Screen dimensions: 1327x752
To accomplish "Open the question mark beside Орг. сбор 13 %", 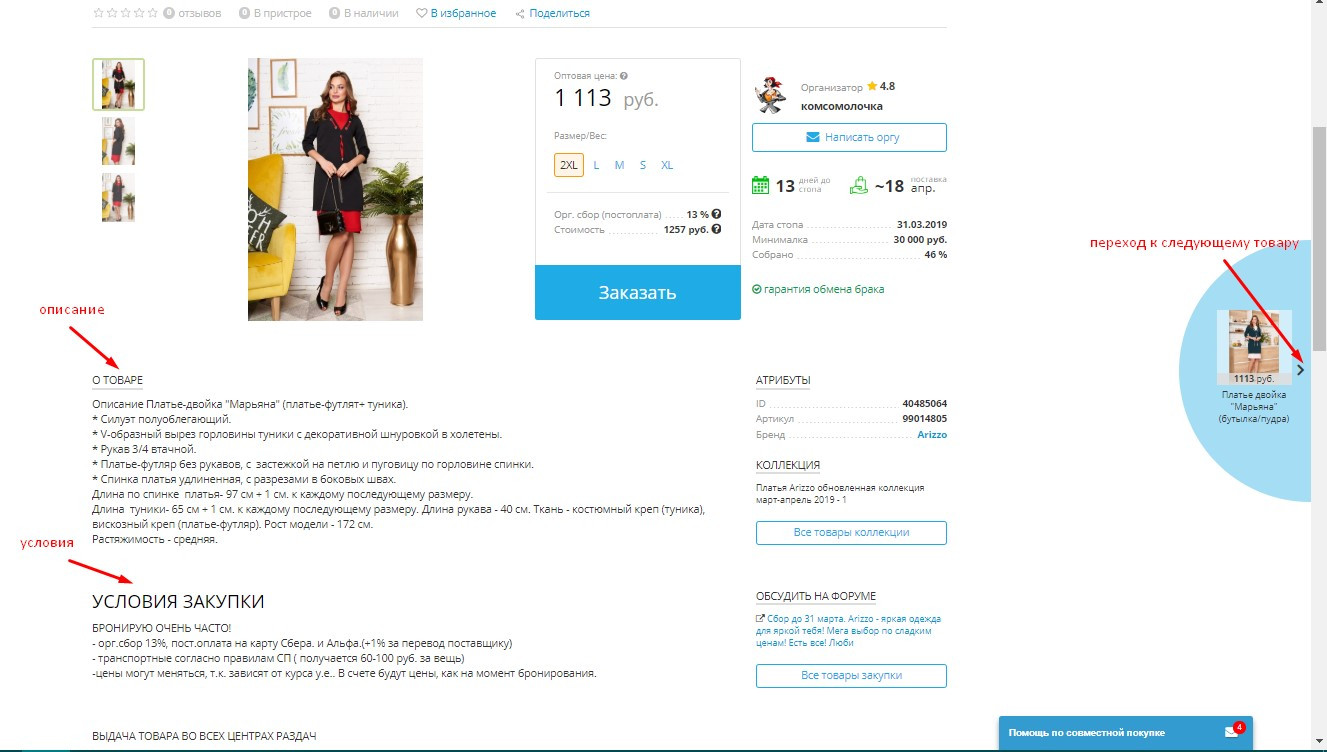I will (x=717, y=214).
